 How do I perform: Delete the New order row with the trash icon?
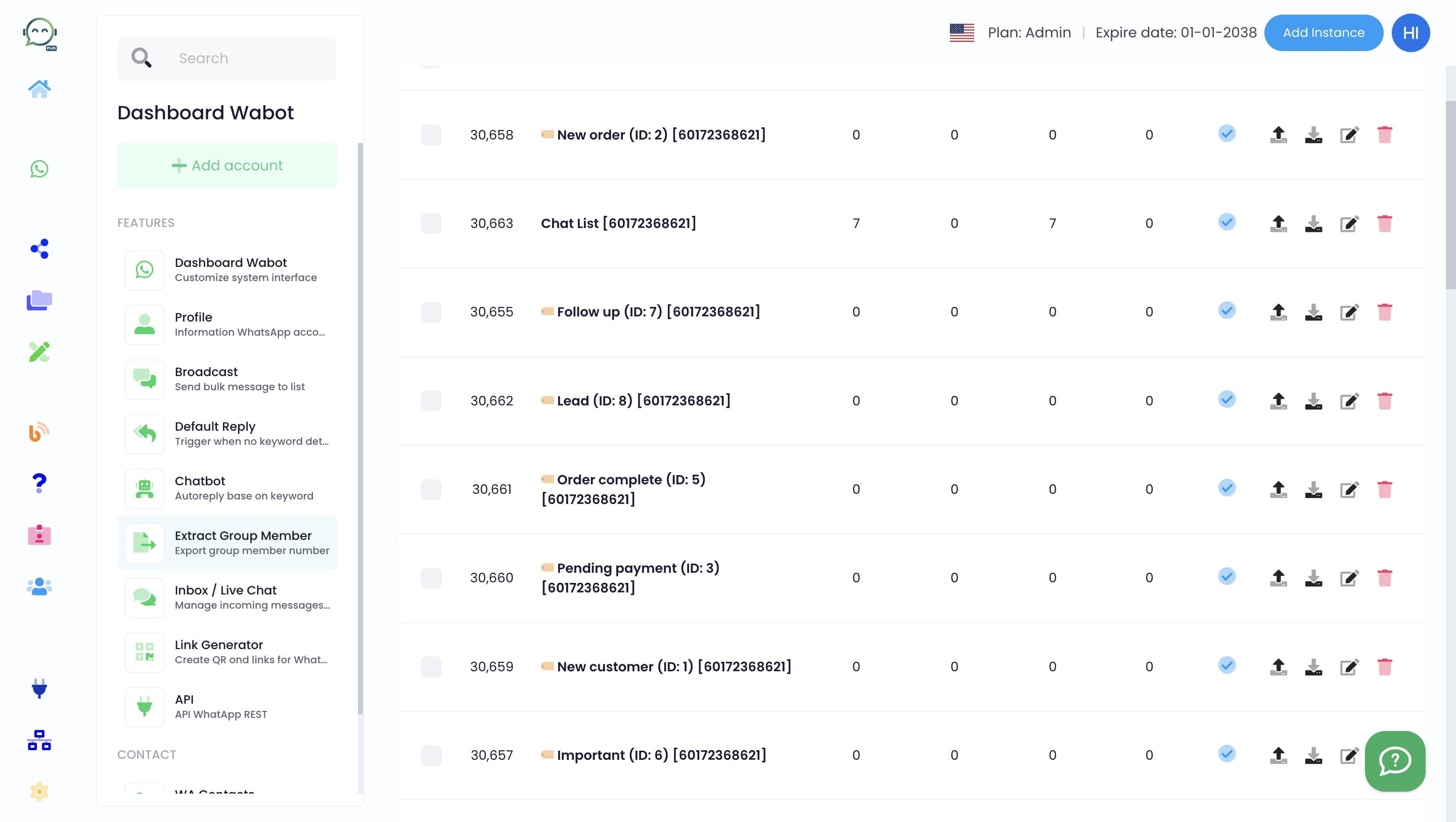pyautogui.click(x=1384, y=134)
